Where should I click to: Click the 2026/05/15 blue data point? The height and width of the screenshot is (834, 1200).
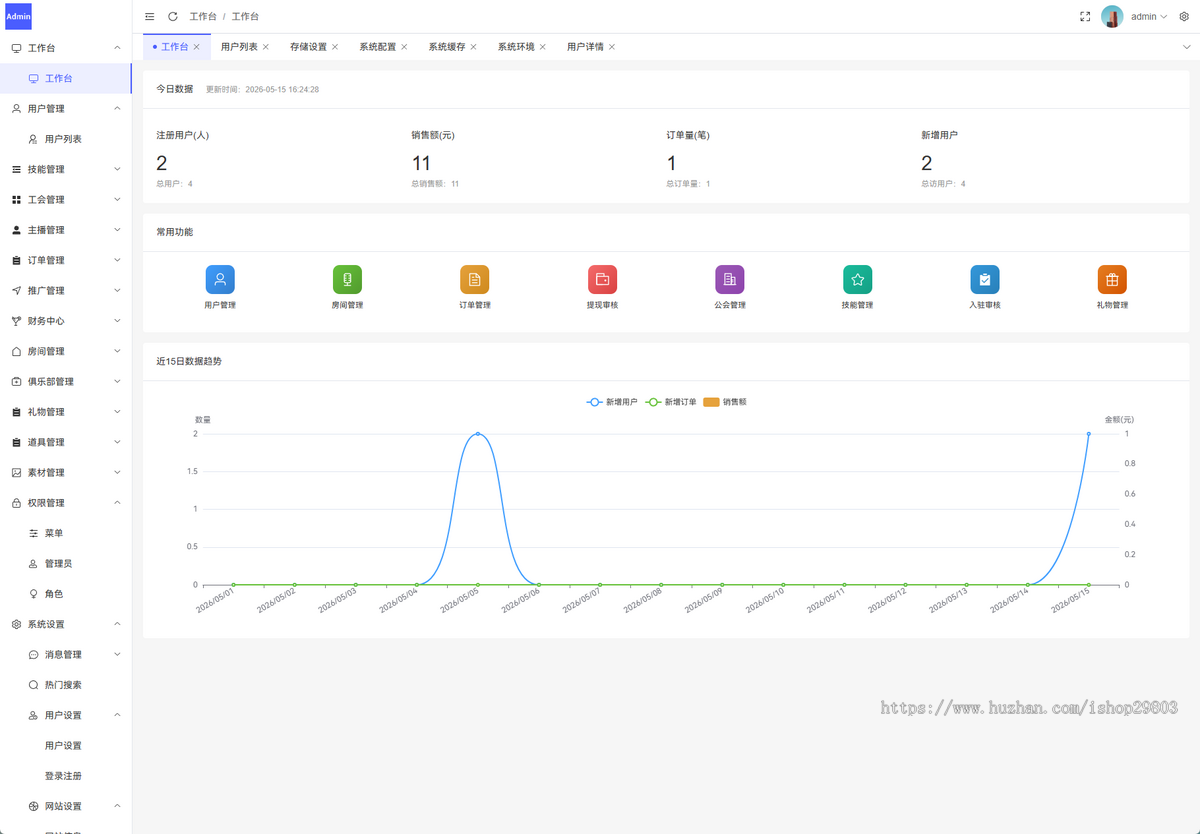(x=1089, y=434)
